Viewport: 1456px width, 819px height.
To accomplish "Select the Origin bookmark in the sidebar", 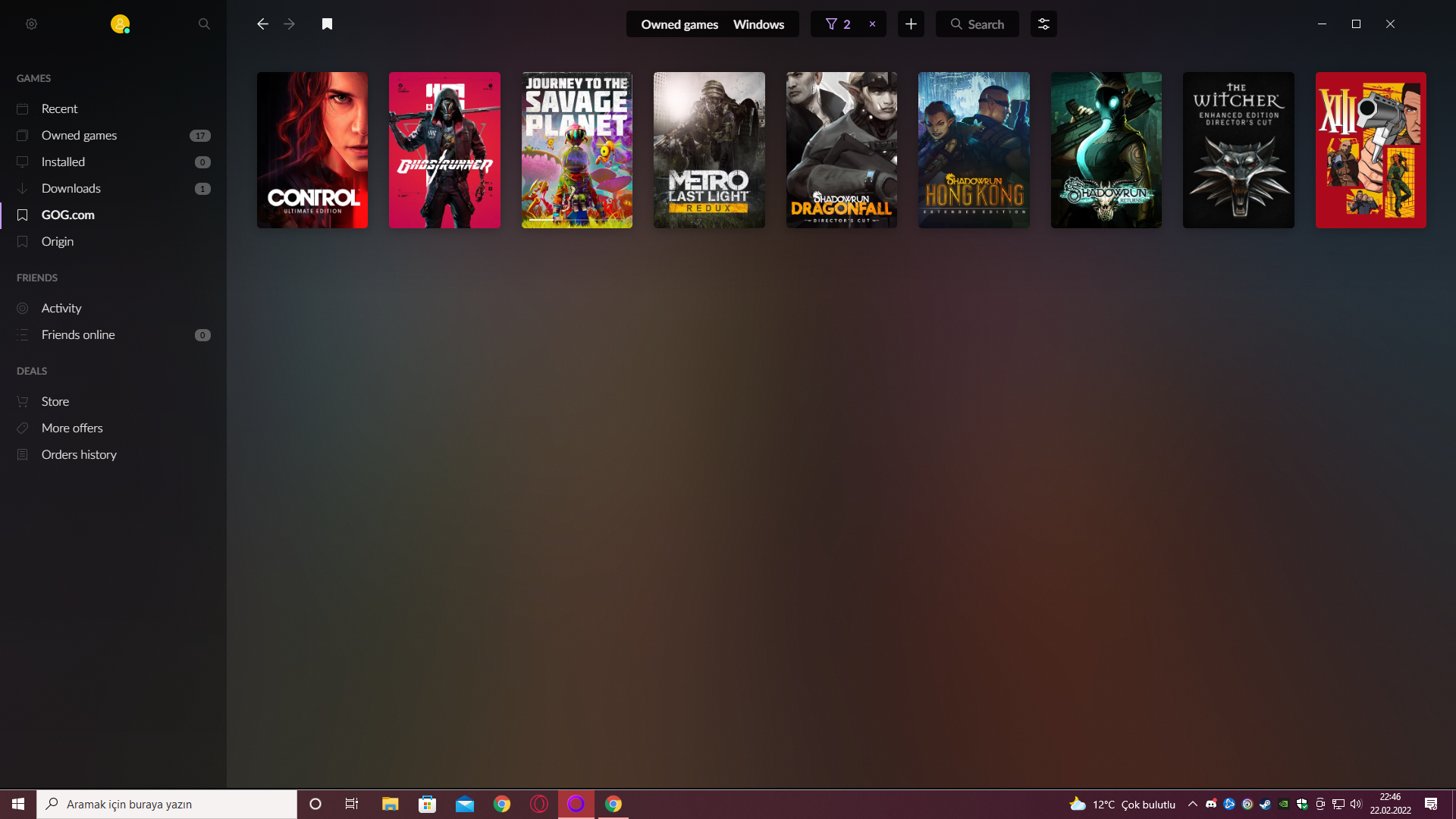I will coord(58,241).
